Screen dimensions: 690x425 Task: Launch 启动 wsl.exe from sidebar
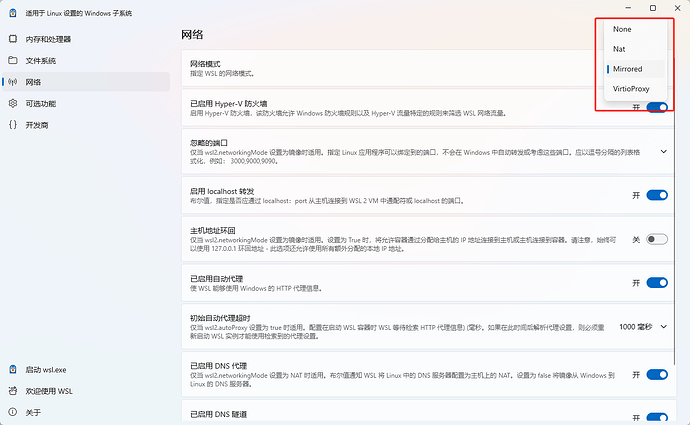[x=86, y=370]
